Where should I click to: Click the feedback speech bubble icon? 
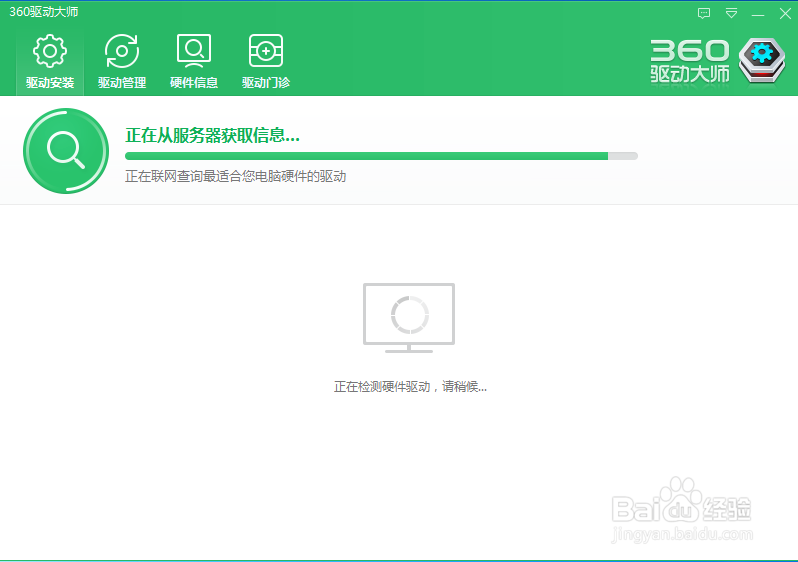coord(704,13)
